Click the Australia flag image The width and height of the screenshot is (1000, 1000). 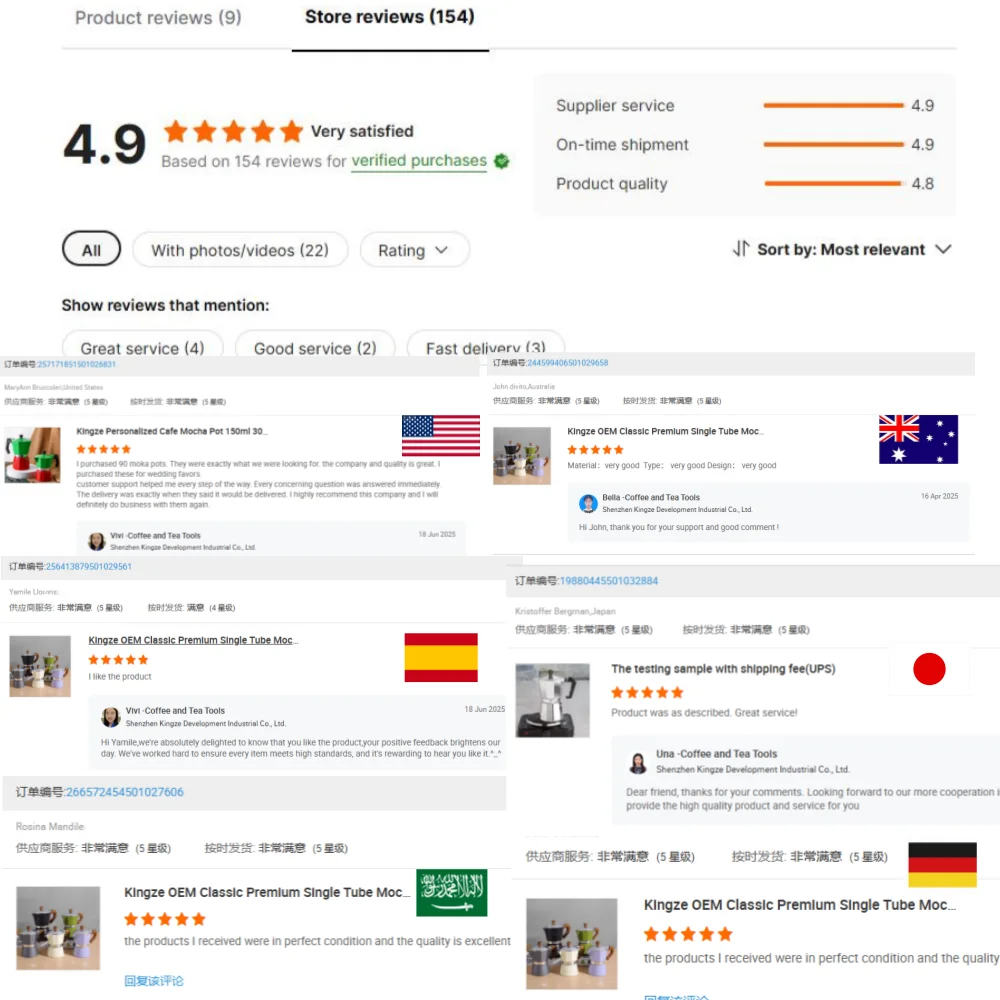(918, 439)
